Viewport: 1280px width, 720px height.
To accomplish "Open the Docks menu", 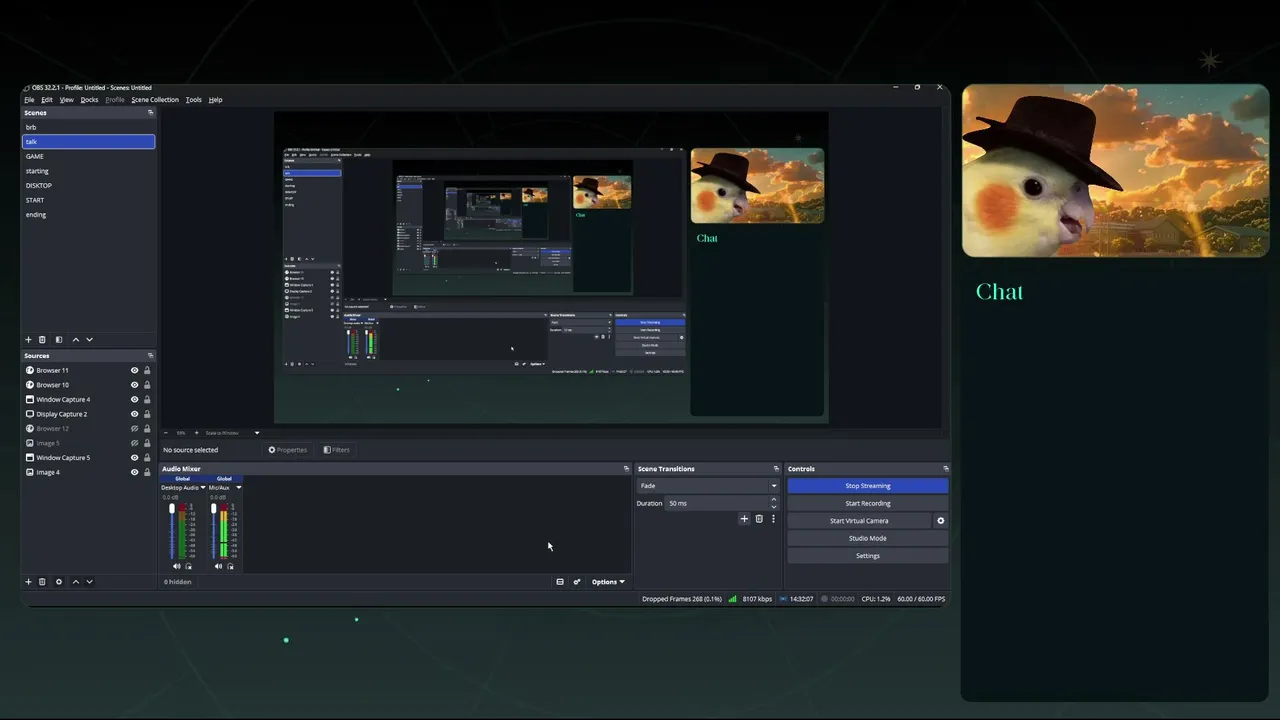I will pyautogui.click(x=90, y=100).
